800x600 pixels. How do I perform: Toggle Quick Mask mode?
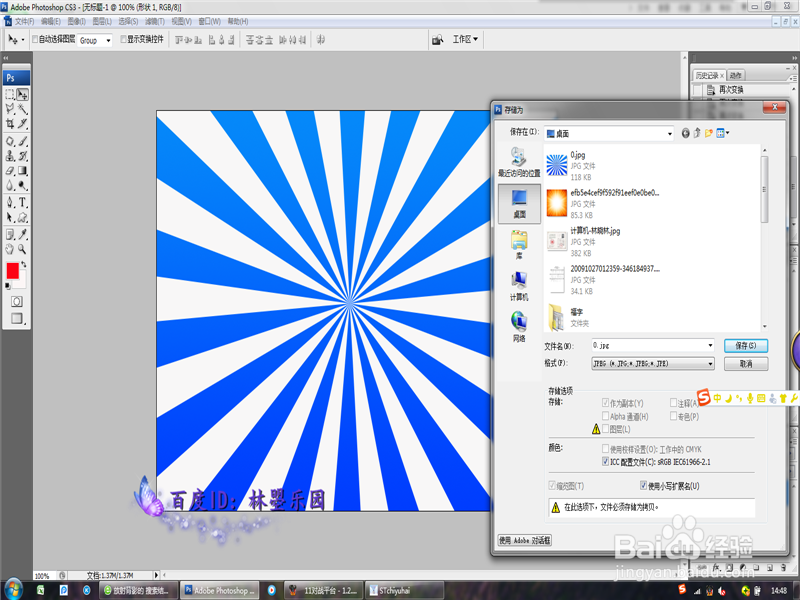(x=16, y=301)
